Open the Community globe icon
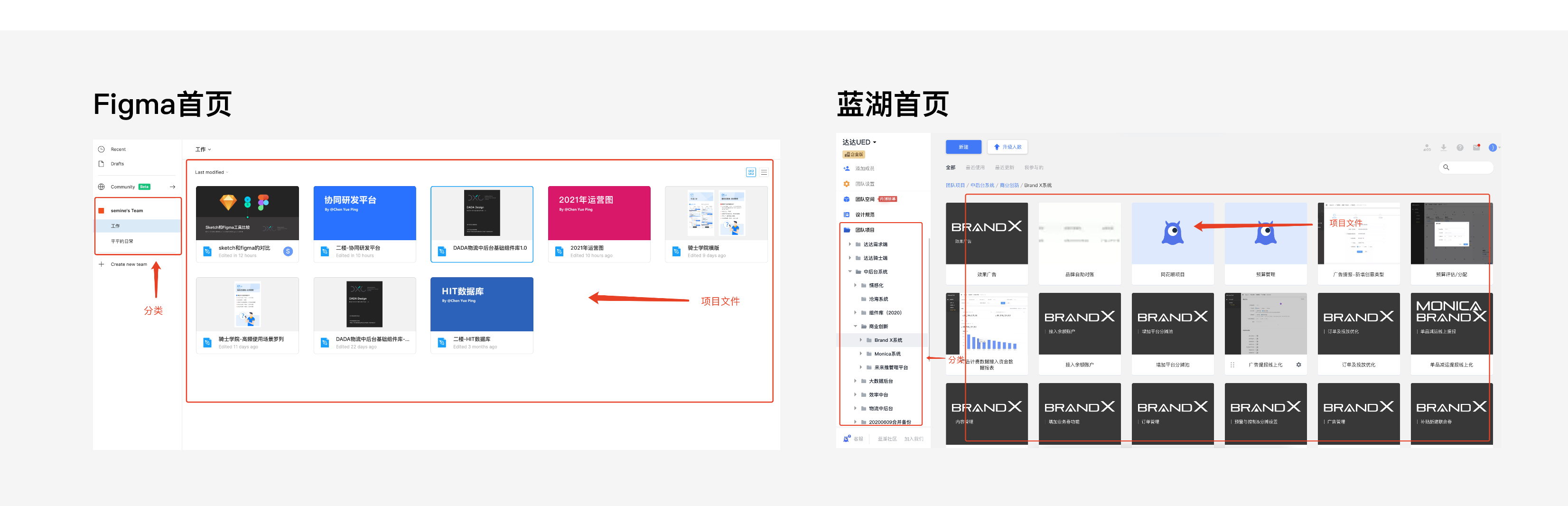 click(x=101, y=187)
